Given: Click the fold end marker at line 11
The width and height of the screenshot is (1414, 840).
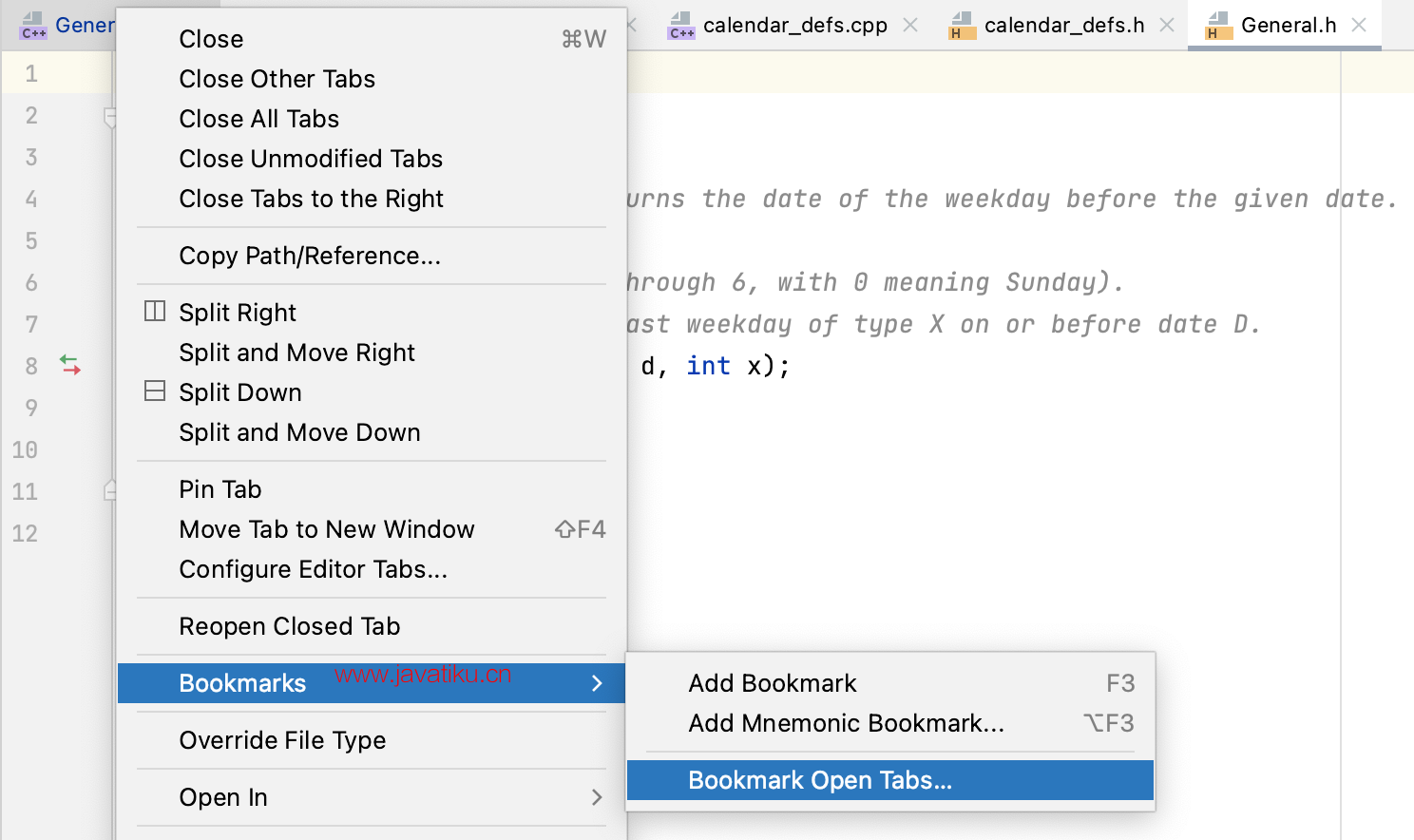Looking at the screenshot, I should tap(109, 490).
